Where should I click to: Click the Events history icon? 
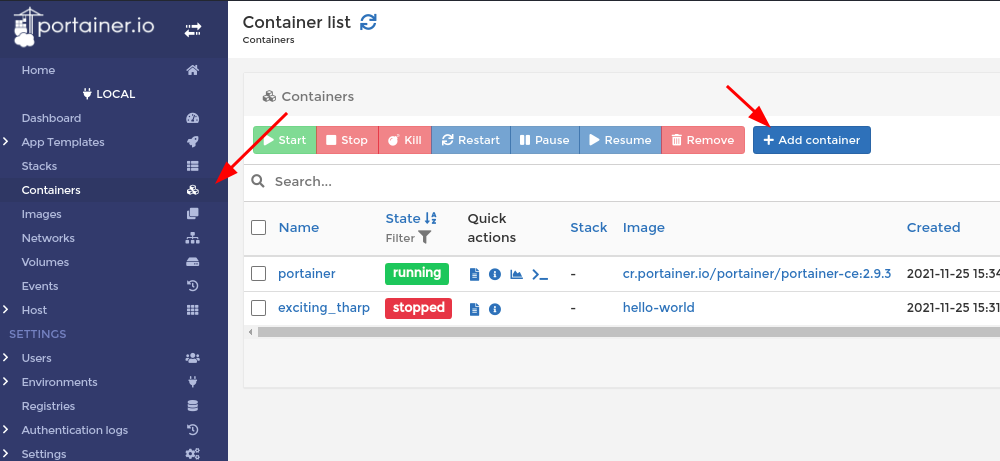pyautogui.click(x=193, y=286)
